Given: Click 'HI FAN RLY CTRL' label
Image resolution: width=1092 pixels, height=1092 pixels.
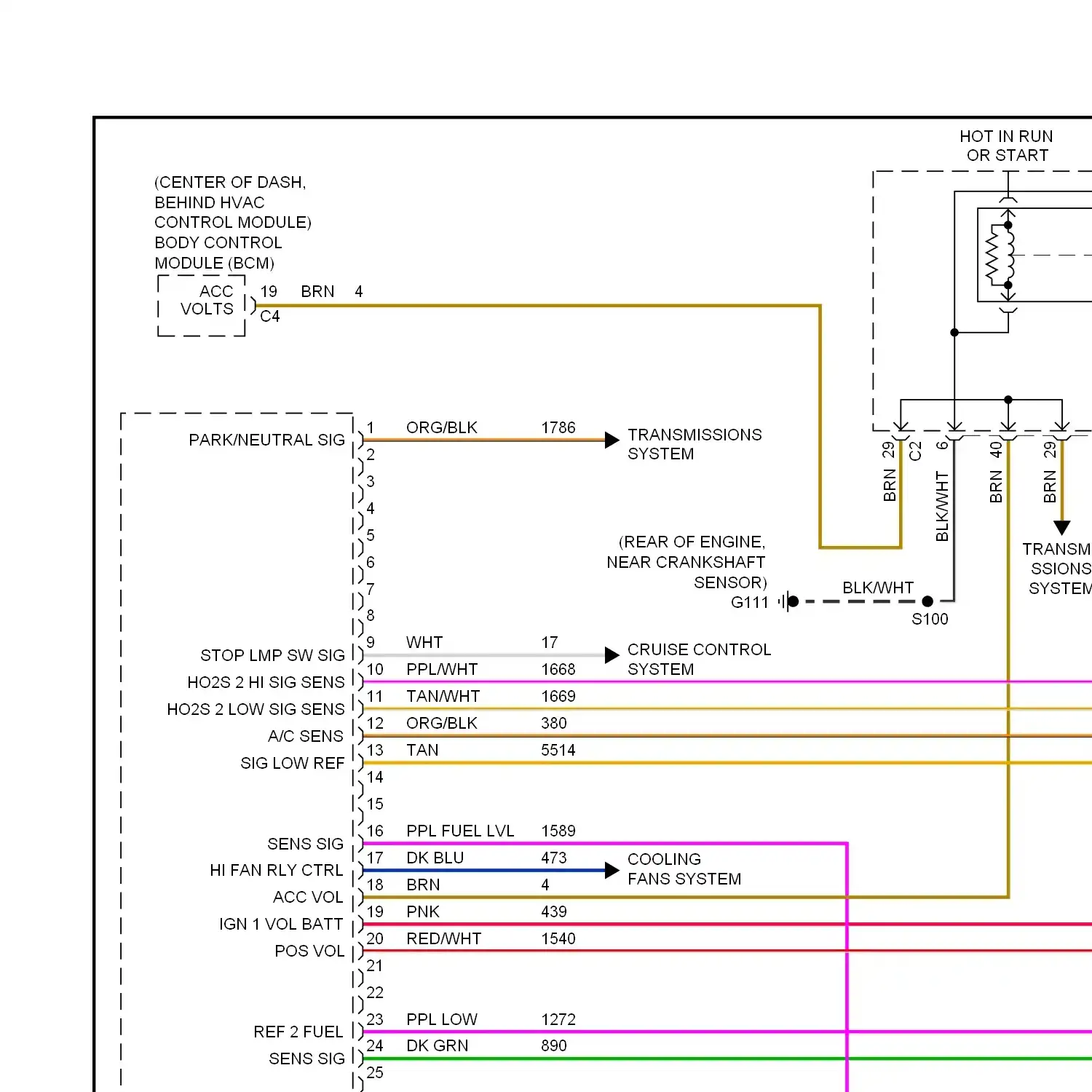Looking at the screenshot, I should tap(277, 871).
